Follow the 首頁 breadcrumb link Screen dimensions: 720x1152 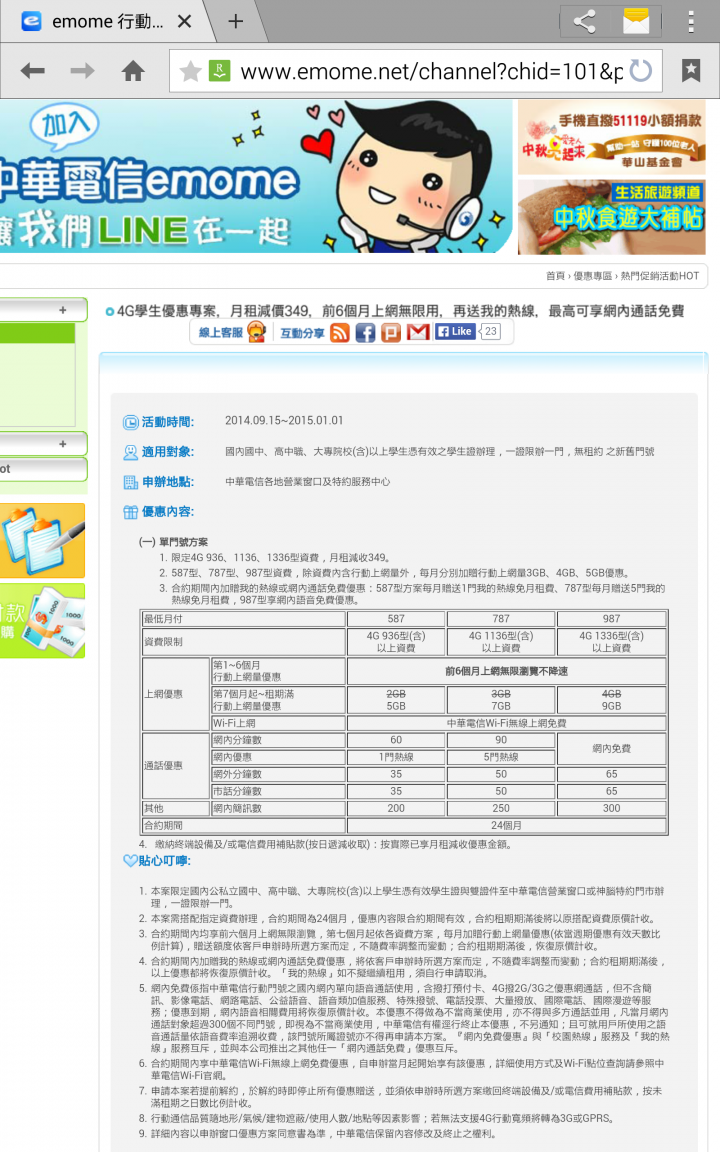[x=555, y=276]
